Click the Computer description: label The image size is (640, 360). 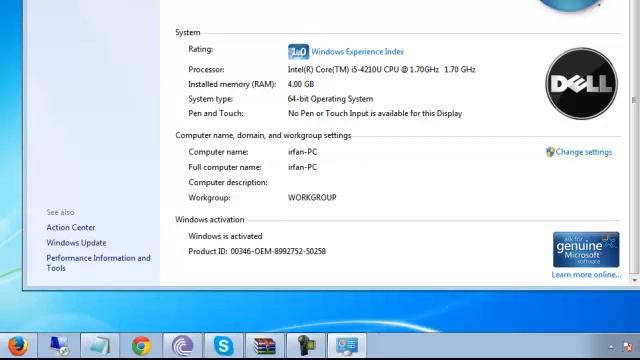tap(228, 182)
